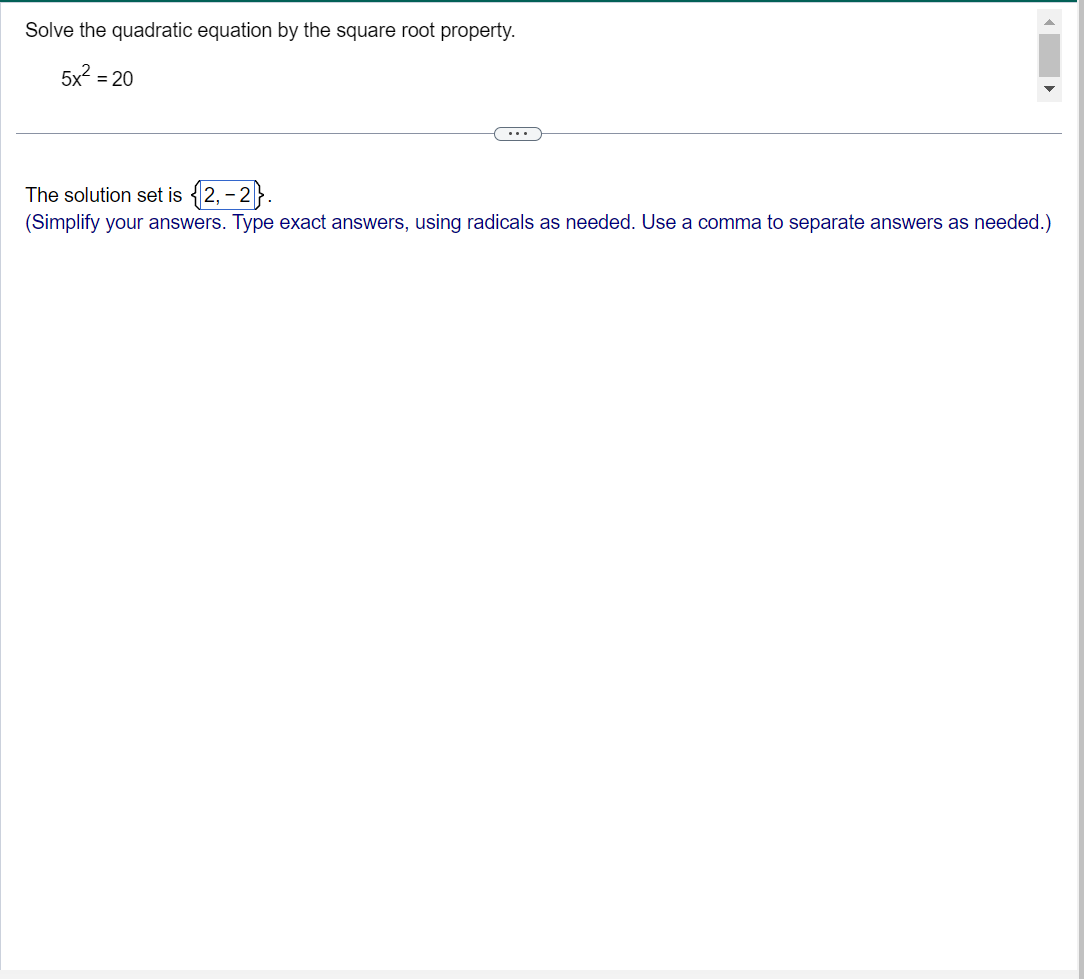The image size is (1084, 979).
Task: Click inside the highlighted solution answer field
Action: [x=226, y=195]
